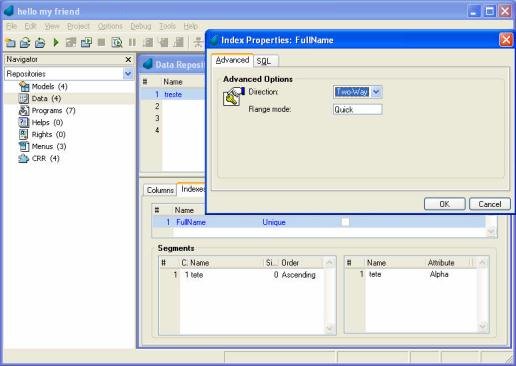Click the Run Program windowed play icon

coord(86,43)
